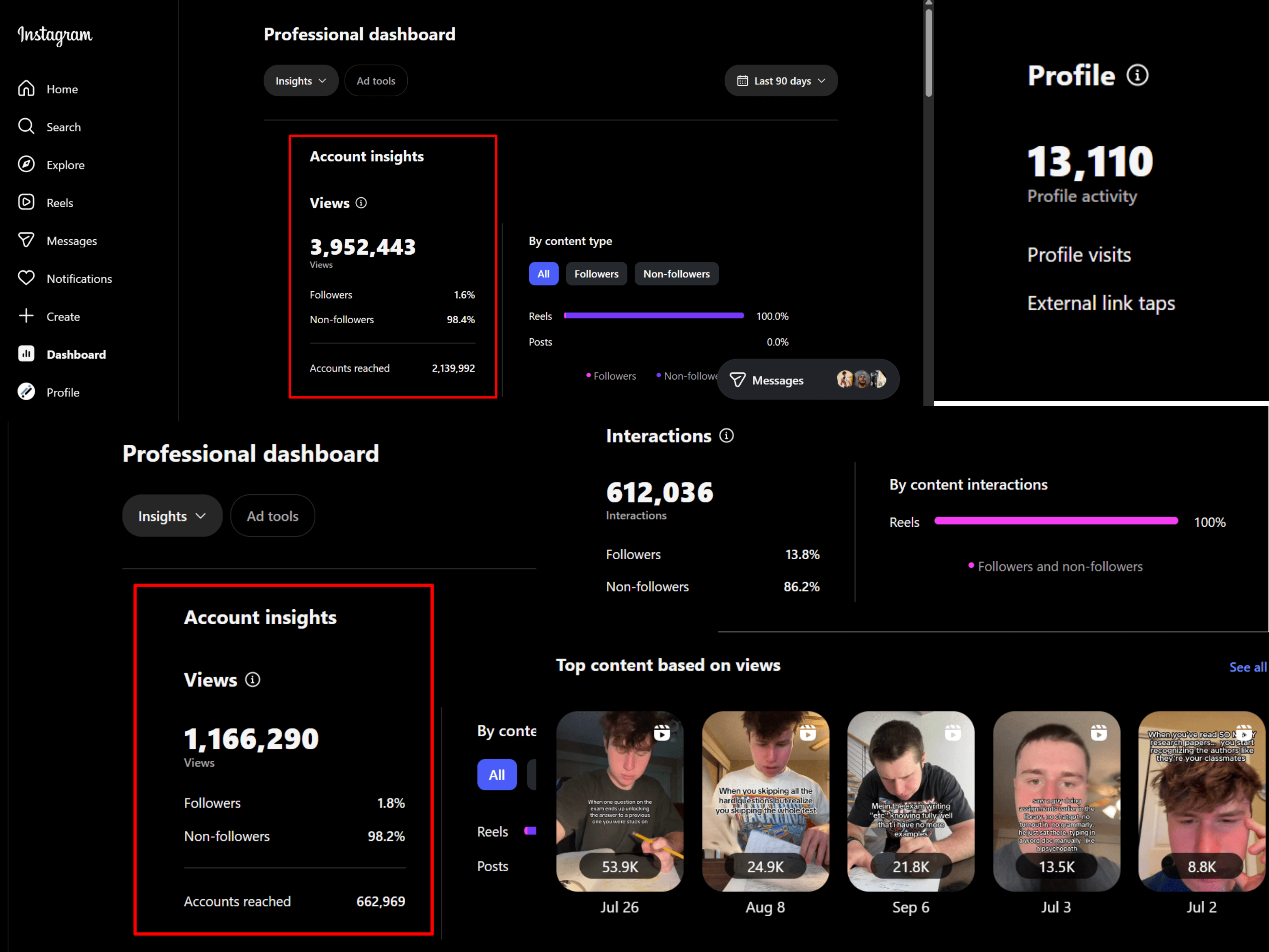Click See all for top content
The image size is (1269, 952).
click(1248, 667)
